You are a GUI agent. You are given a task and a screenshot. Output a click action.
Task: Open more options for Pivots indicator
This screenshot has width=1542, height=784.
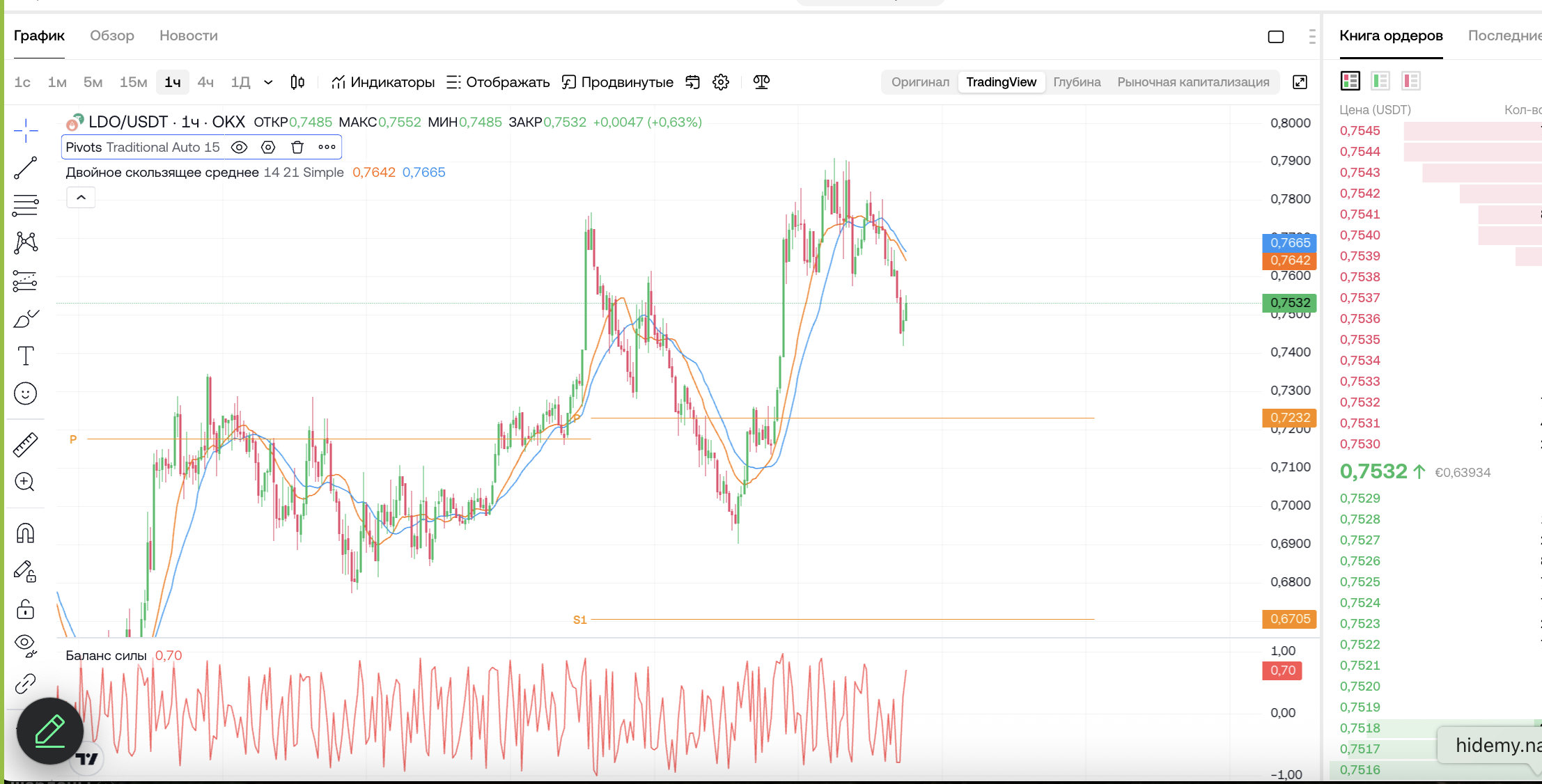tap(327, 147)
